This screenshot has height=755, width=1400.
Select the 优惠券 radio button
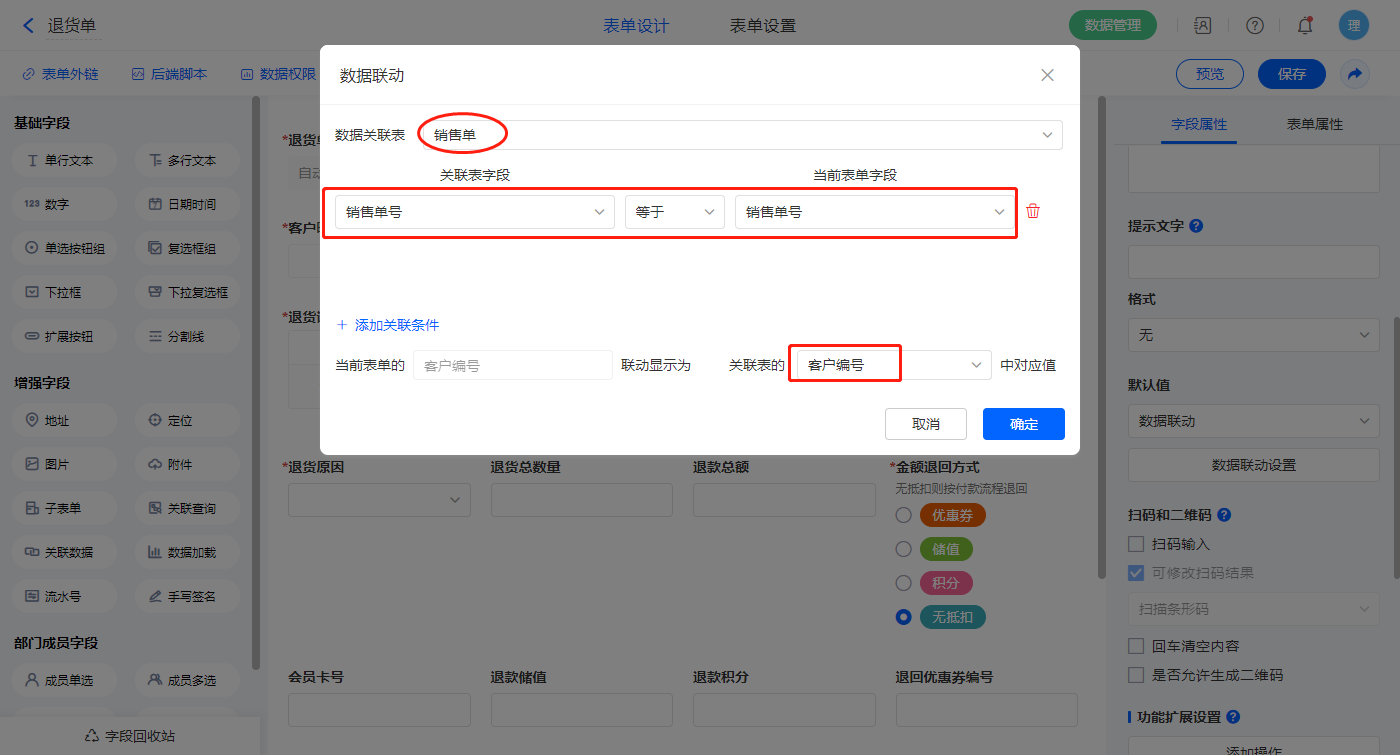coord(903,515)
